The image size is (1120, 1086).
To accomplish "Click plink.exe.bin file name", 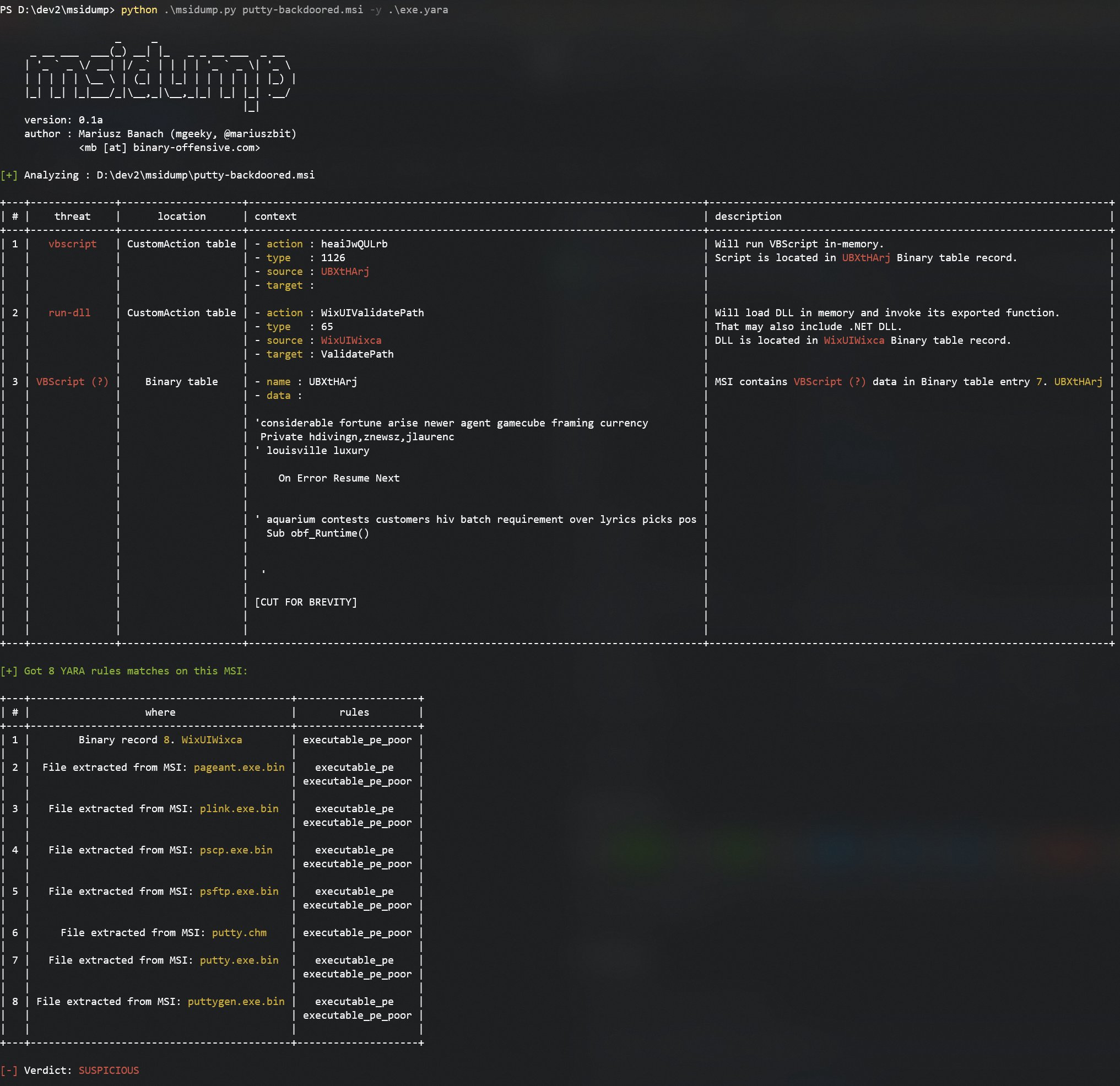I will pyautogui.click(x=239, y=808).
